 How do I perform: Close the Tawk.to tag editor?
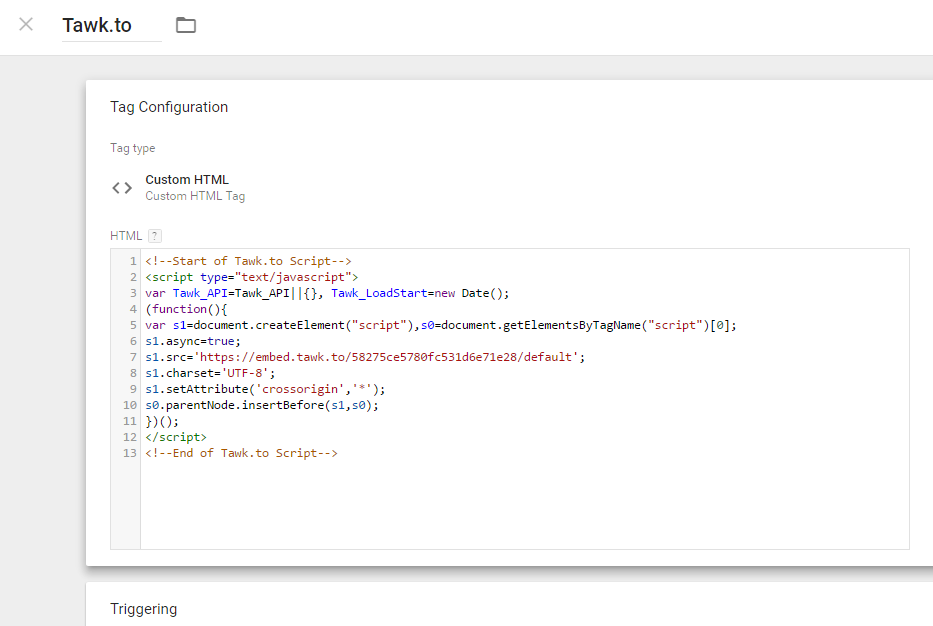pos(26,24)
